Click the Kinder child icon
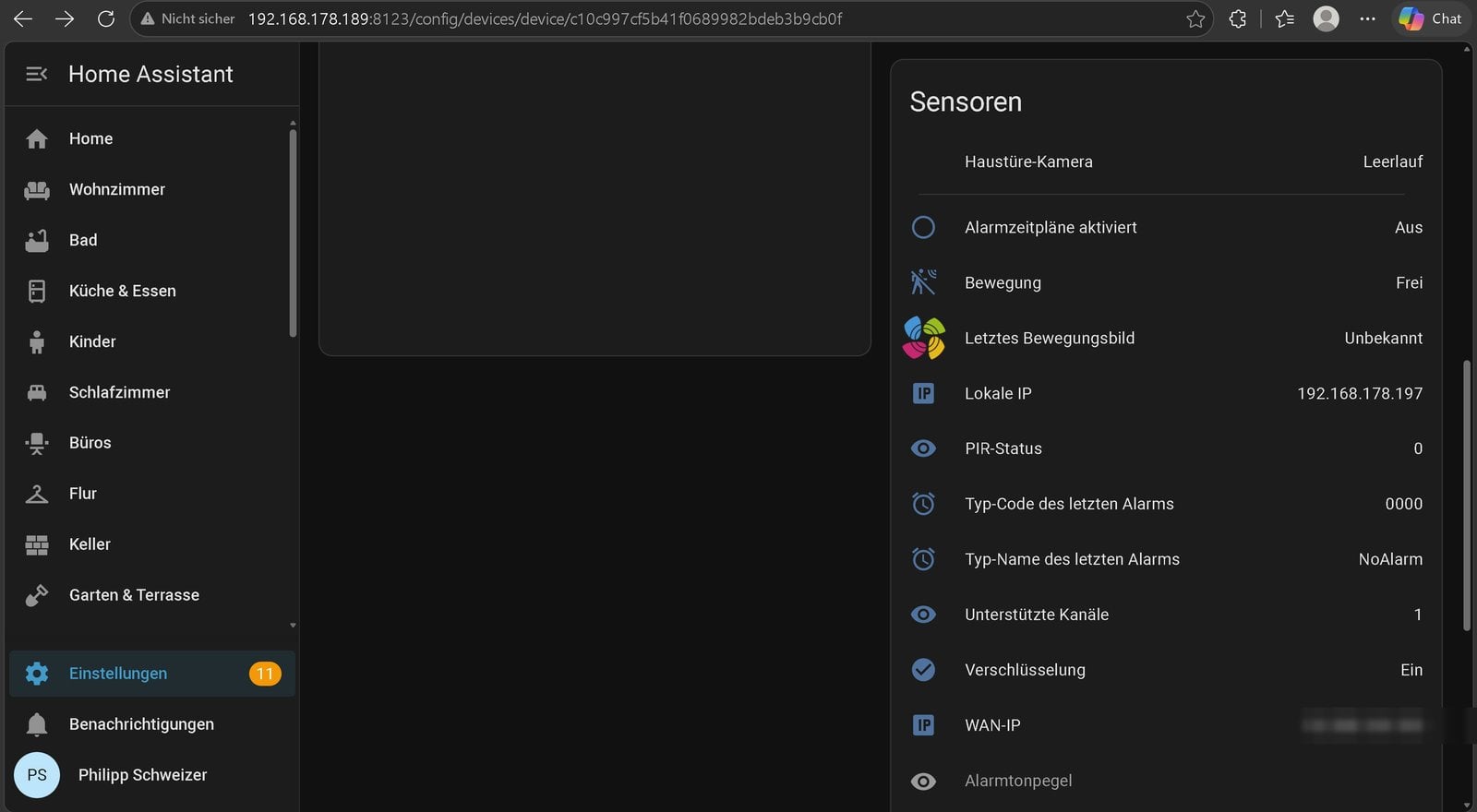Image resolution: width=1477 pixels, height=812 pixels. [x=37, y=341]
